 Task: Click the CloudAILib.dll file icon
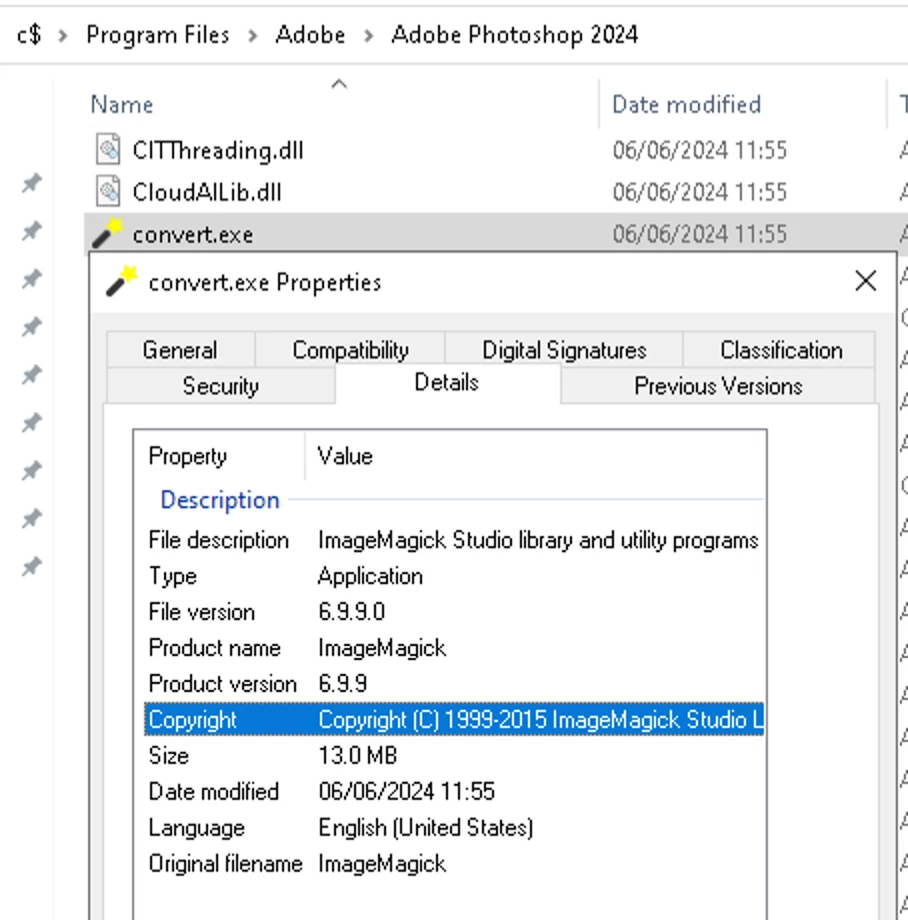[x=108, y=192]
